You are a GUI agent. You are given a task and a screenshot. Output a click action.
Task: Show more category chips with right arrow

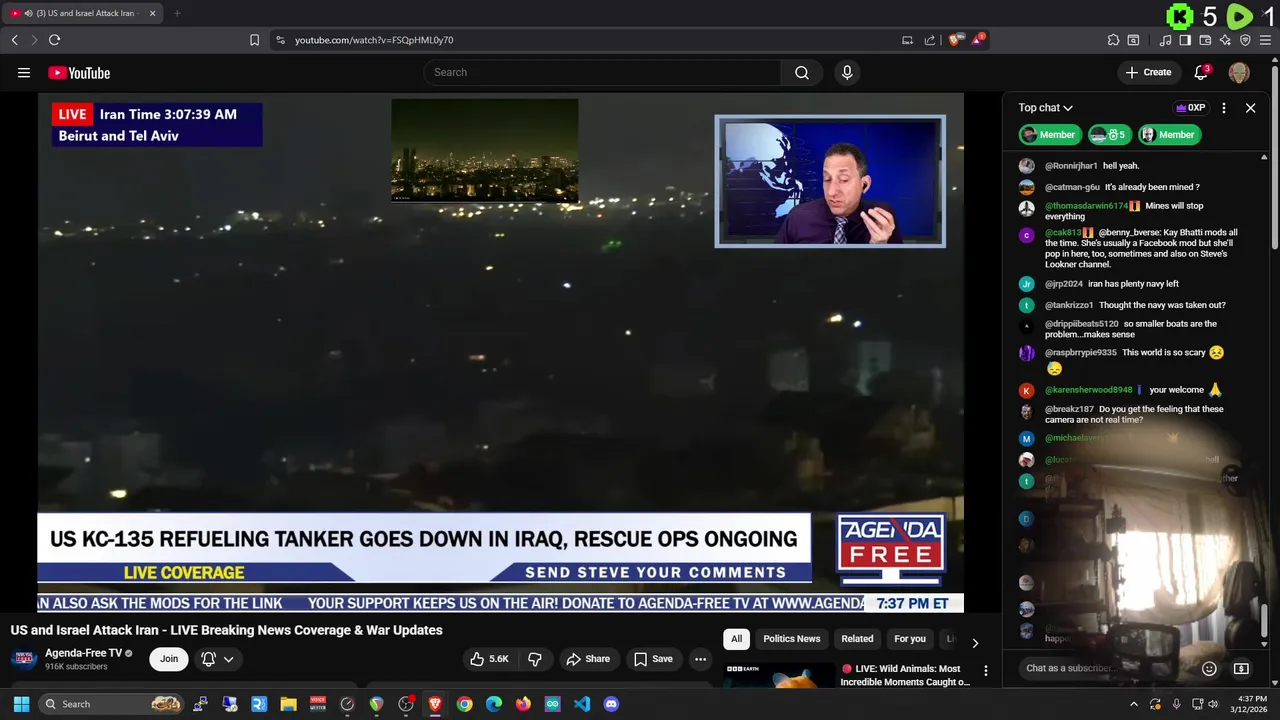coord(975,643)
